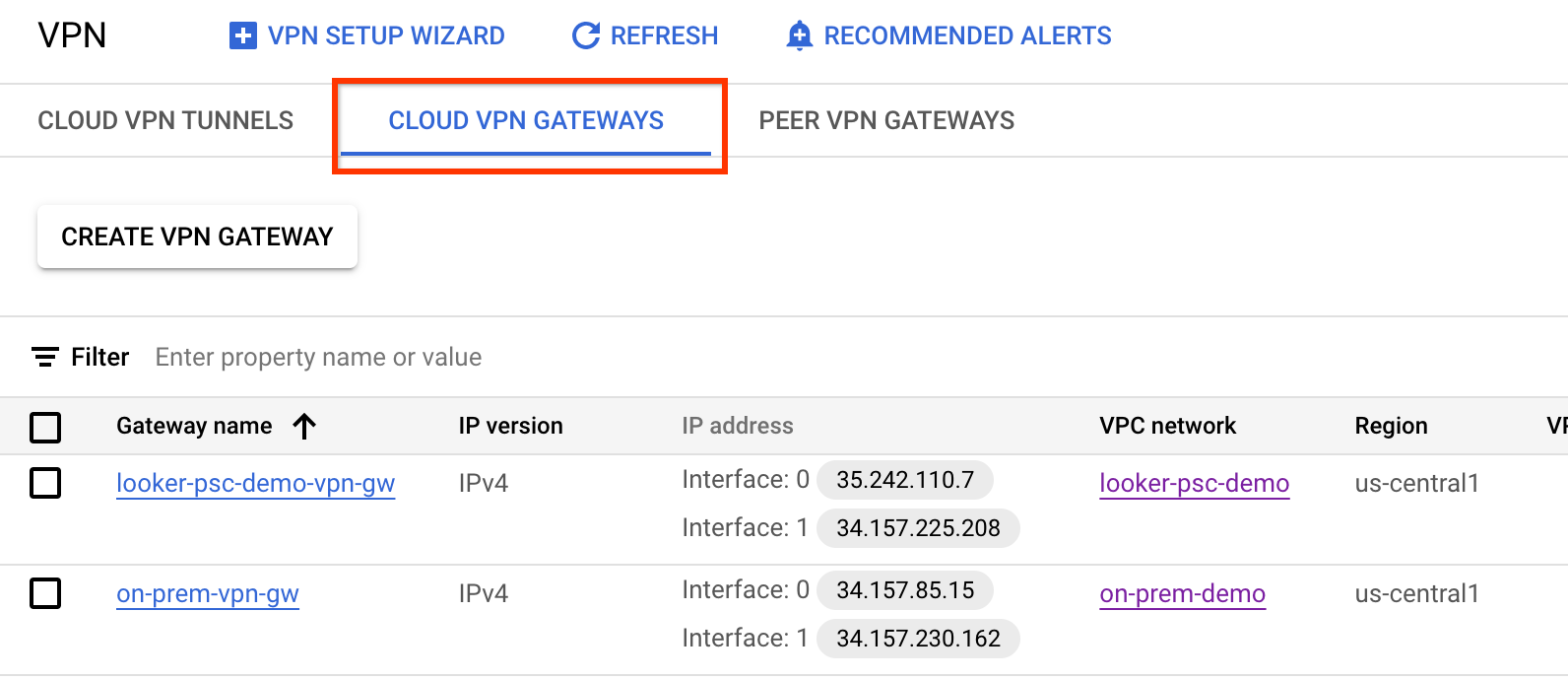Click the IP address 35.242.110.7 chip
Viewport: 1568px width, 680px height.
pos(905,480)
